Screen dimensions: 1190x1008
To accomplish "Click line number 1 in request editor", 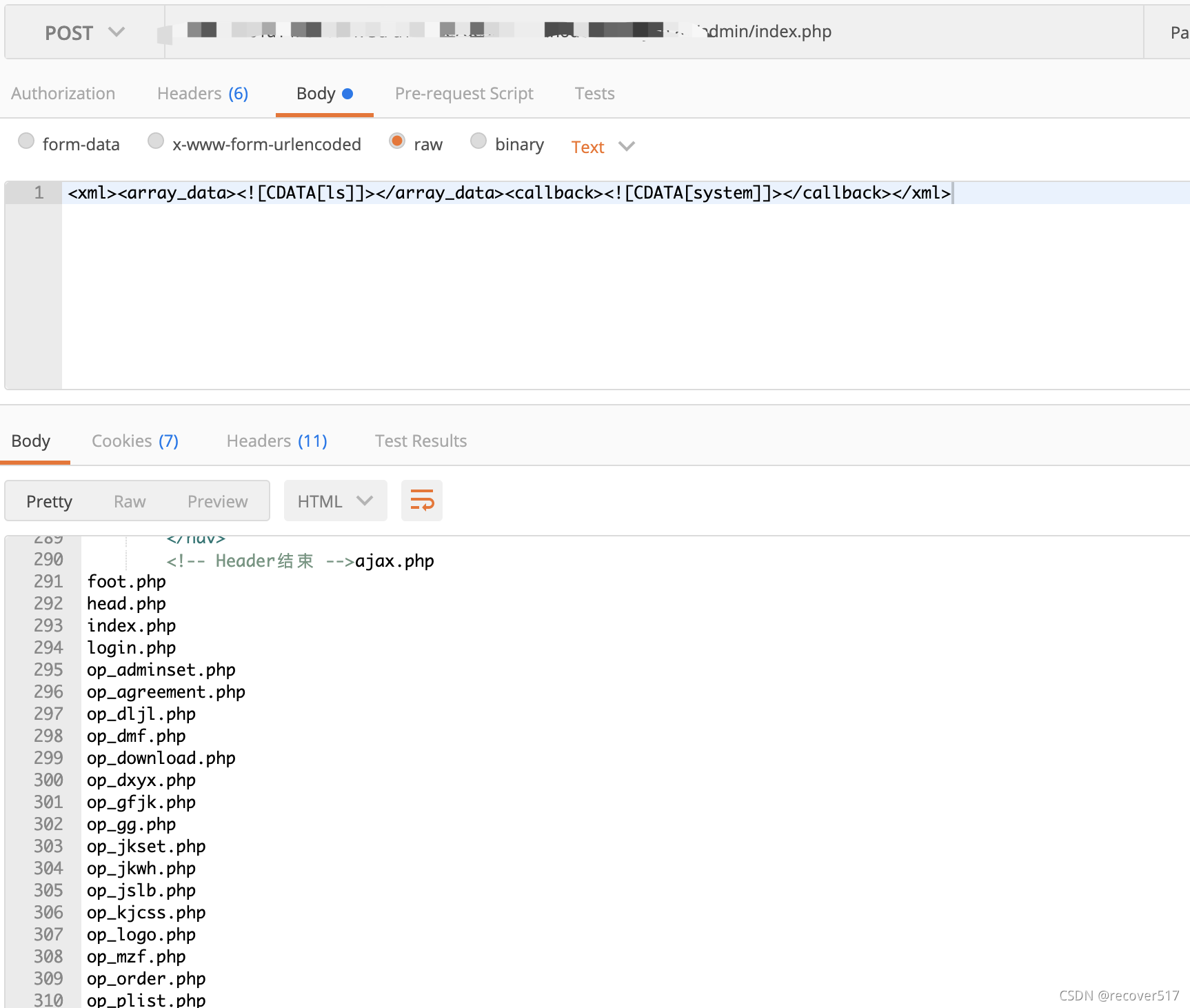I will [x=39, y=192].
